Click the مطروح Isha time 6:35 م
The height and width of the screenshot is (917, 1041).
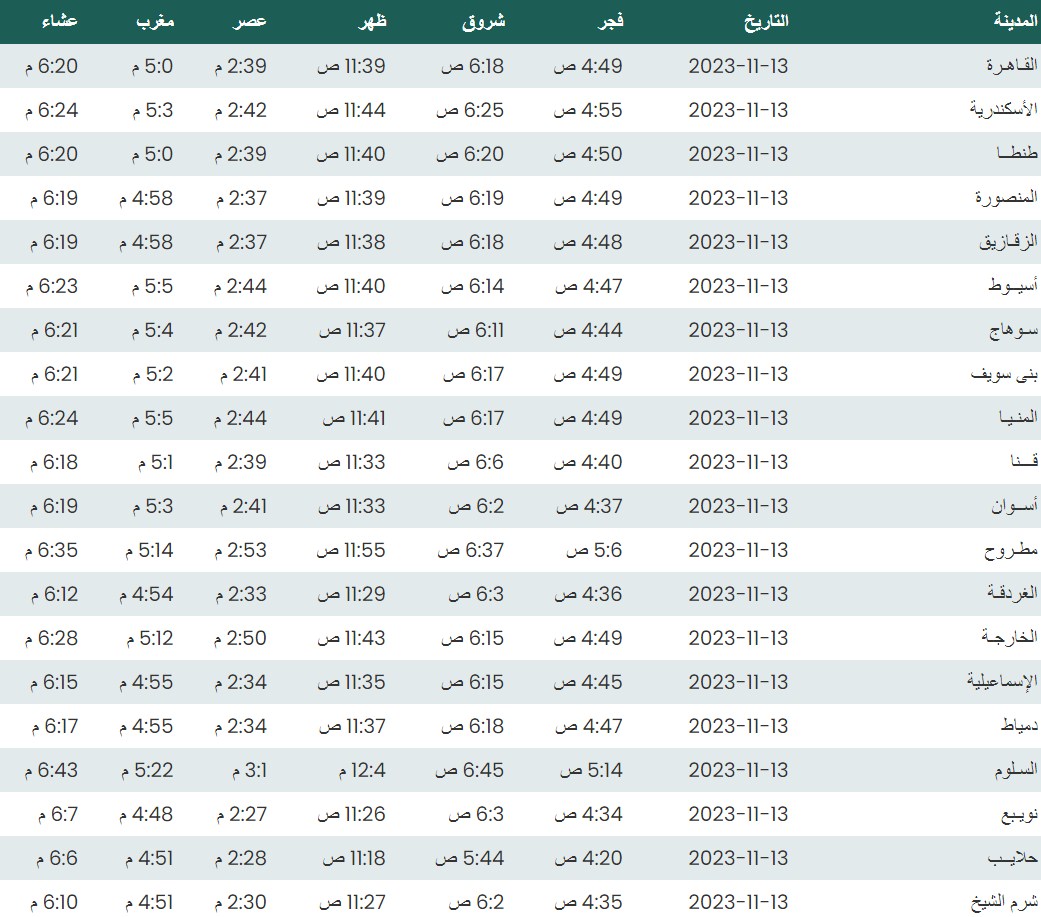click(x=54, y=550)
